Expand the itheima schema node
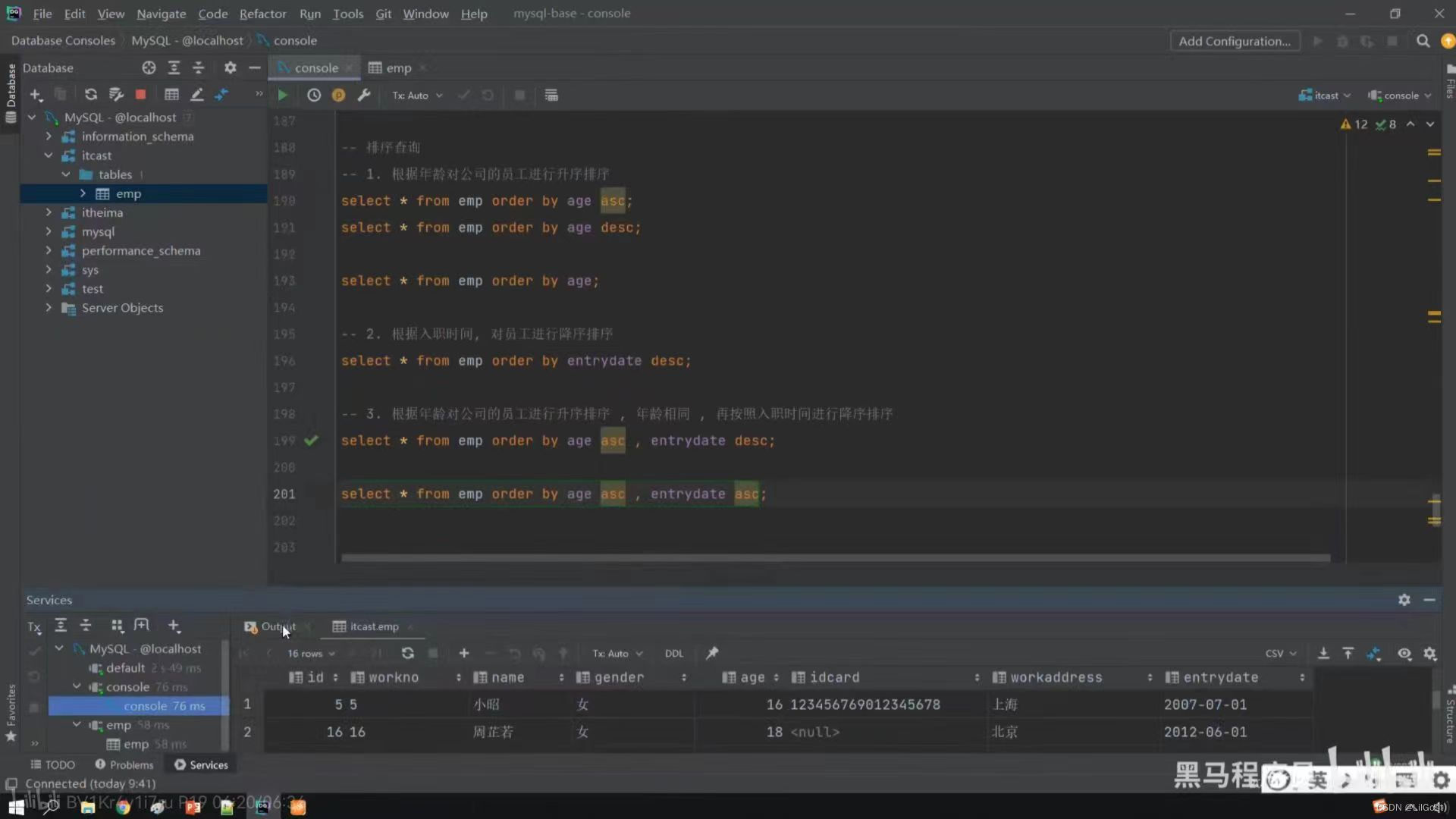The image size is (1456, 819). pyautogui.click(x=49, y=213)
